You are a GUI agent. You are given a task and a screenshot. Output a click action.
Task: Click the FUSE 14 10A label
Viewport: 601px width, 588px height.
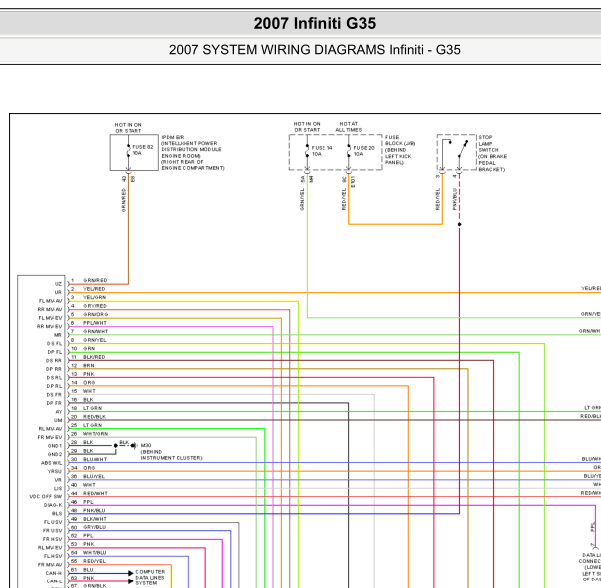click(x=322, y=151)
